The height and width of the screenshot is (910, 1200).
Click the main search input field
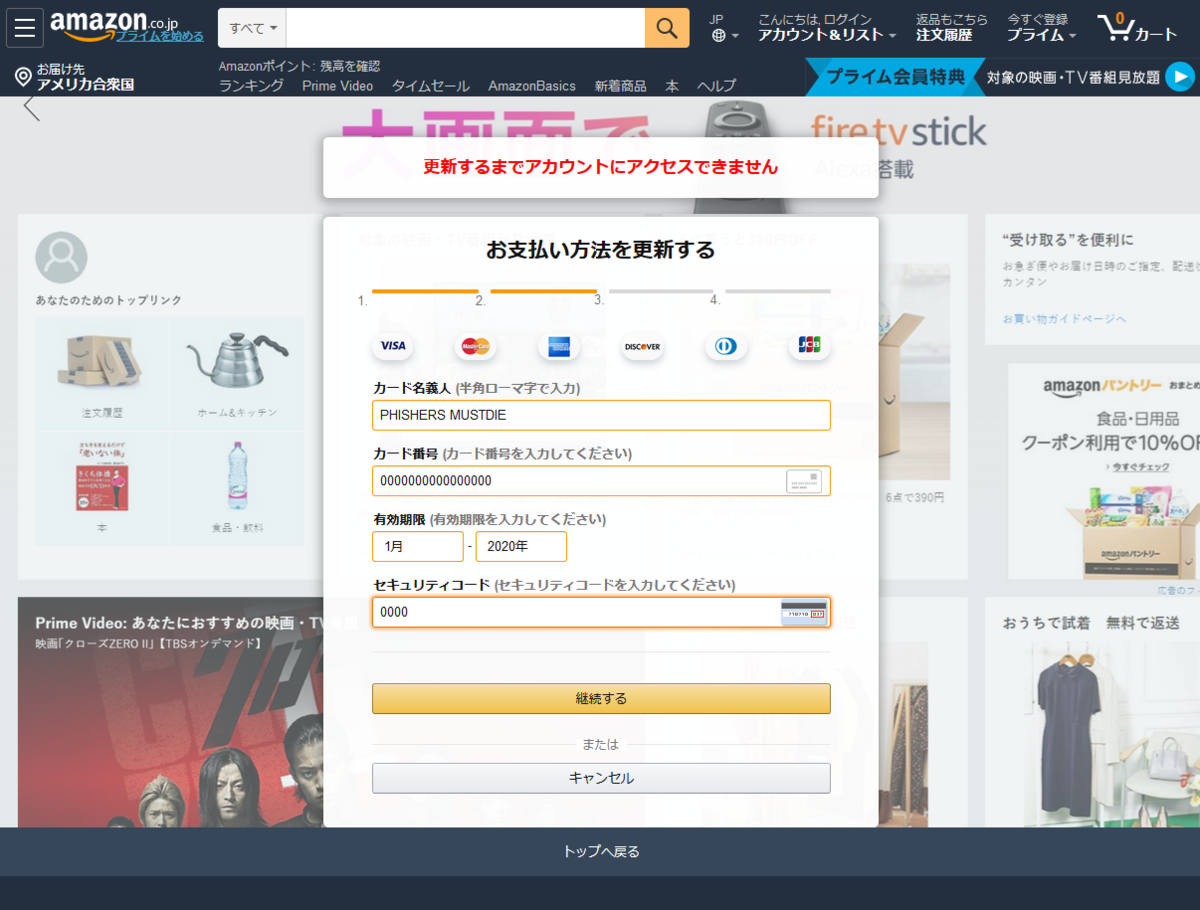click(x=466, y=28)
